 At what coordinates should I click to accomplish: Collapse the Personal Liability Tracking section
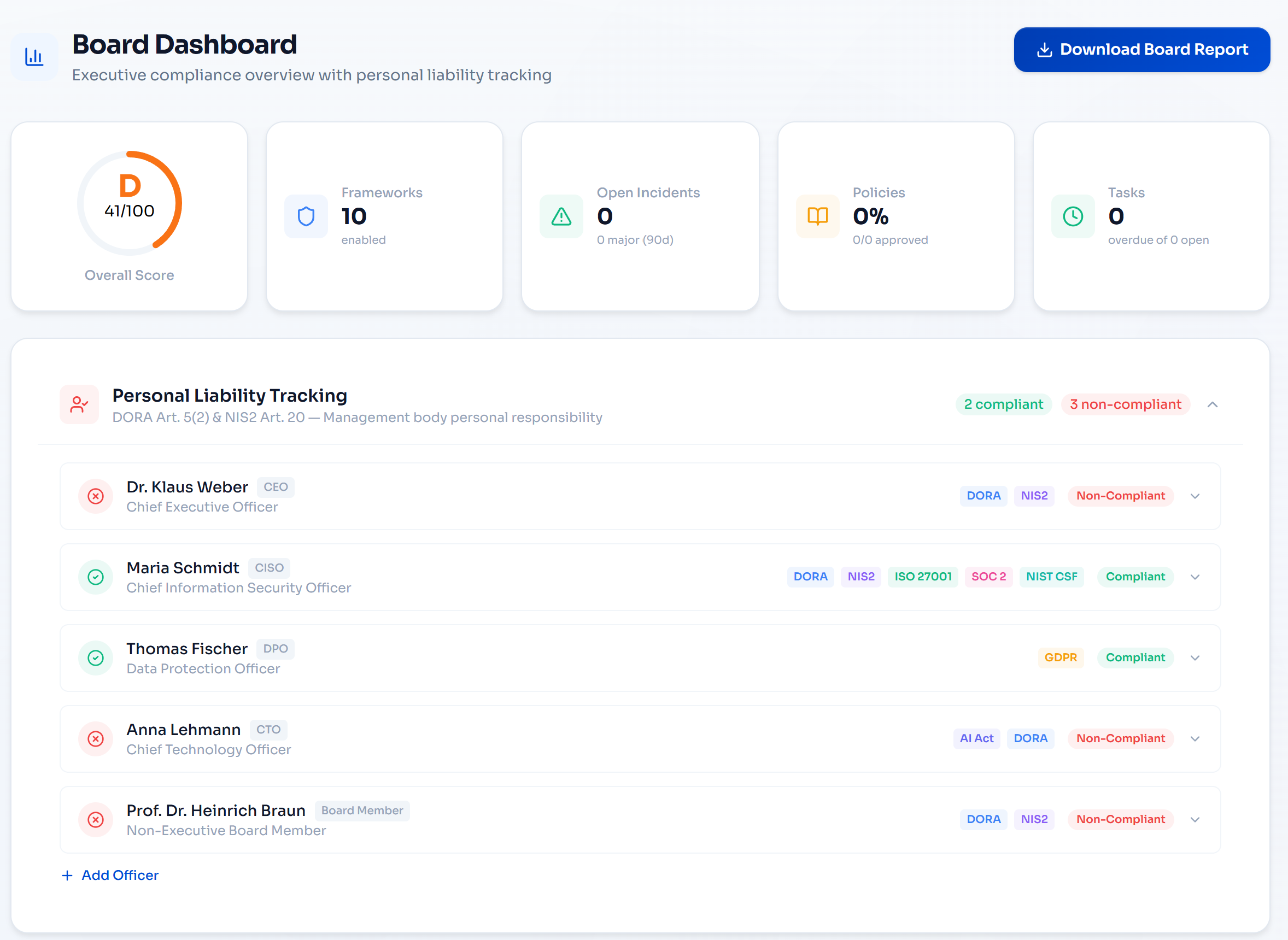1213,404
